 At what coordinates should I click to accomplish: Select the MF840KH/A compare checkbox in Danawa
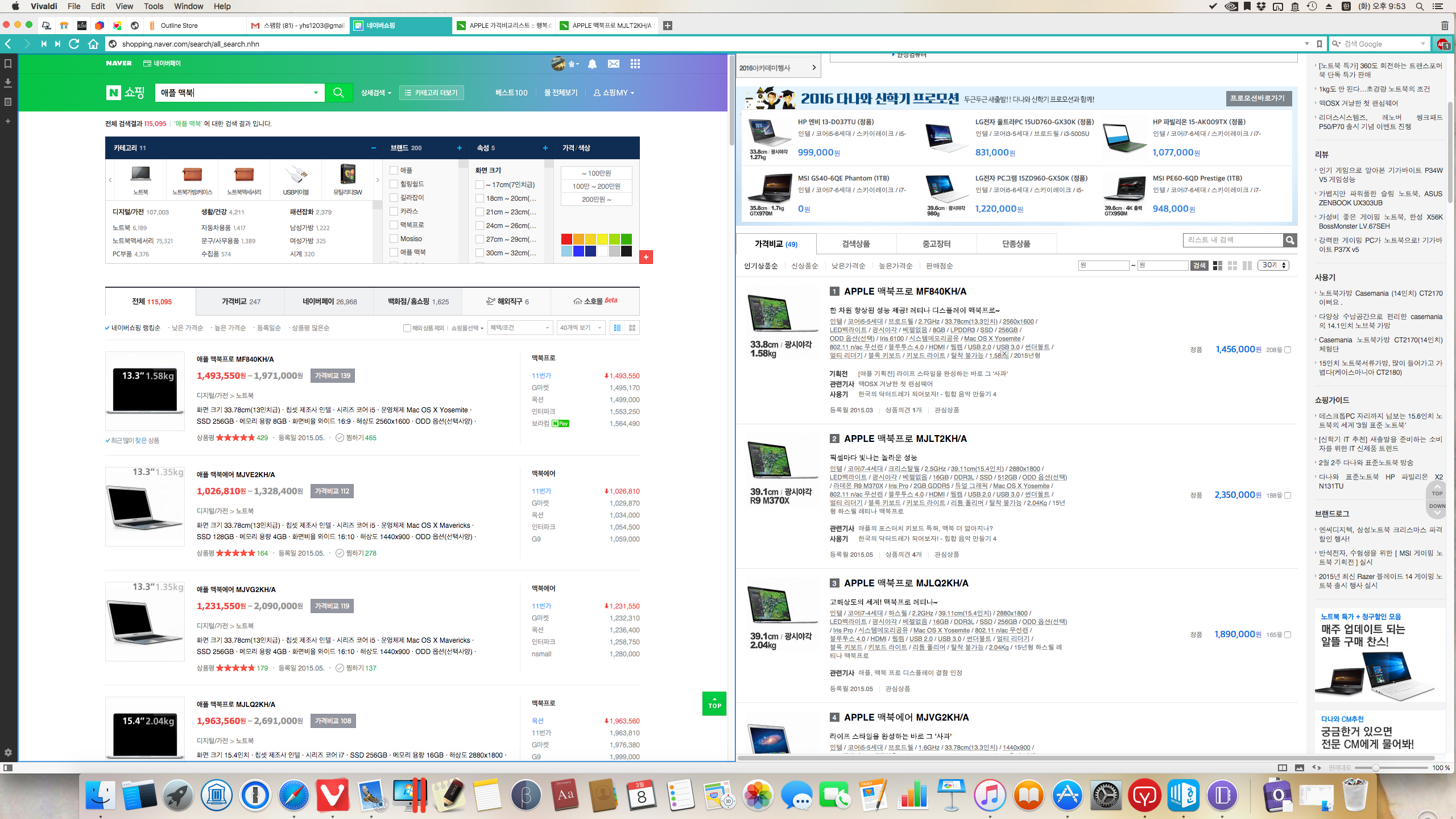1288,350
